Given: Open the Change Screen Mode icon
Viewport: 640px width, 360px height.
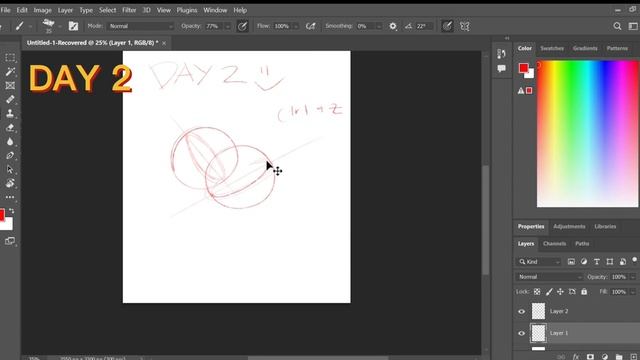Looking at the screenshot, I should (10, 241).
